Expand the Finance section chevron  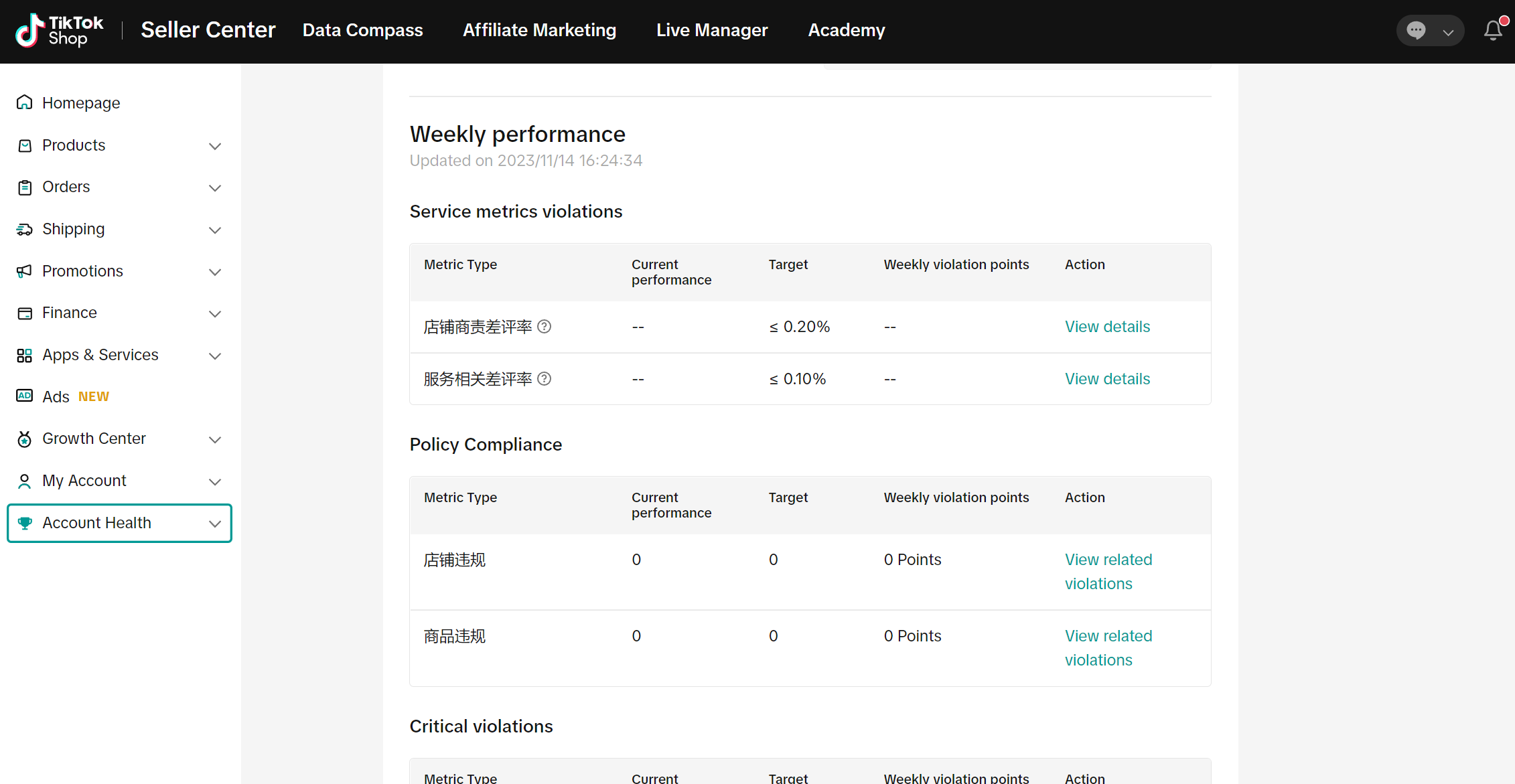point(215,314)
